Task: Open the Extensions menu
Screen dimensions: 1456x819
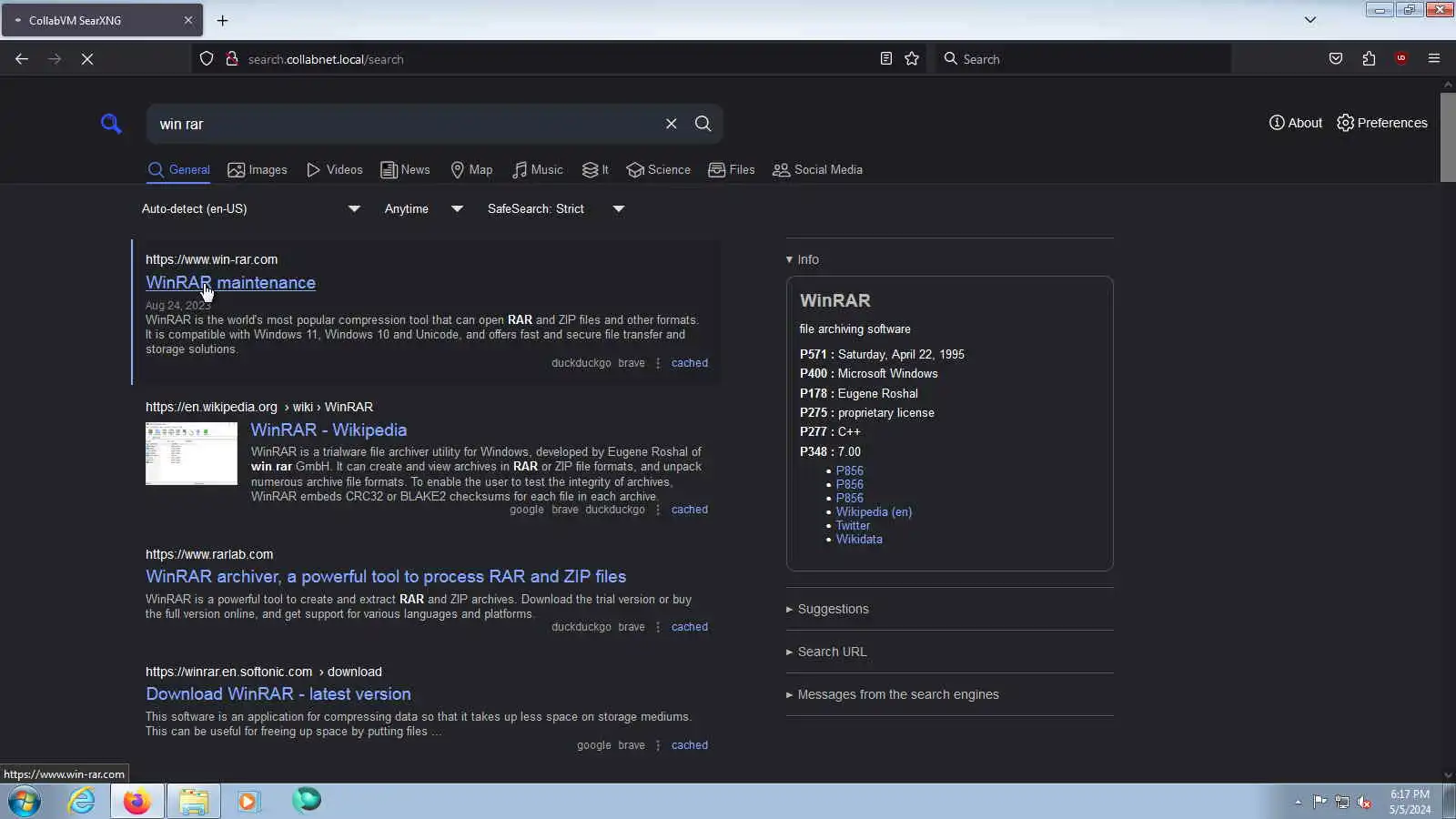Action: 1369,59
